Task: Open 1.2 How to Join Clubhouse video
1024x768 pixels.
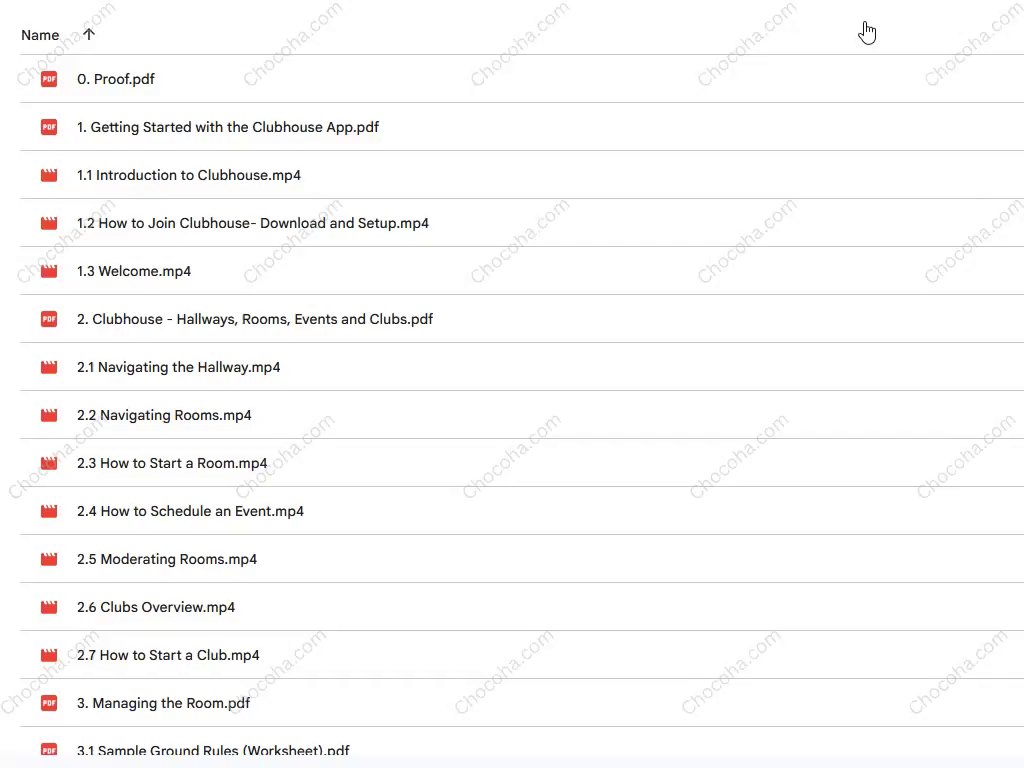Action: coord(252,223)
